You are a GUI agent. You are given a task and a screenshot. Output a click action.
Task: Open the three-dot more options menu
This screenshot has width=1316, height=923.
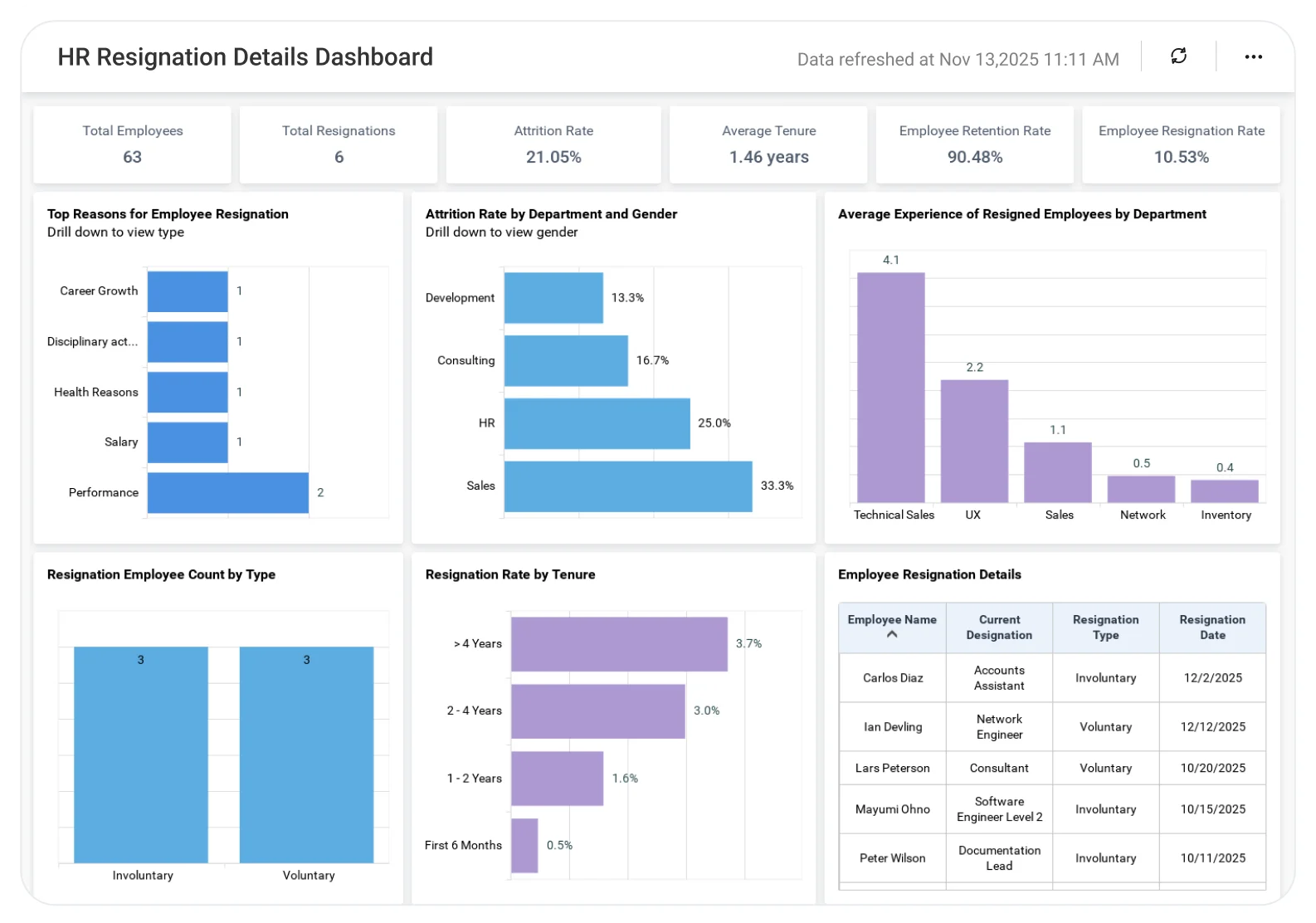point(1253,56)
